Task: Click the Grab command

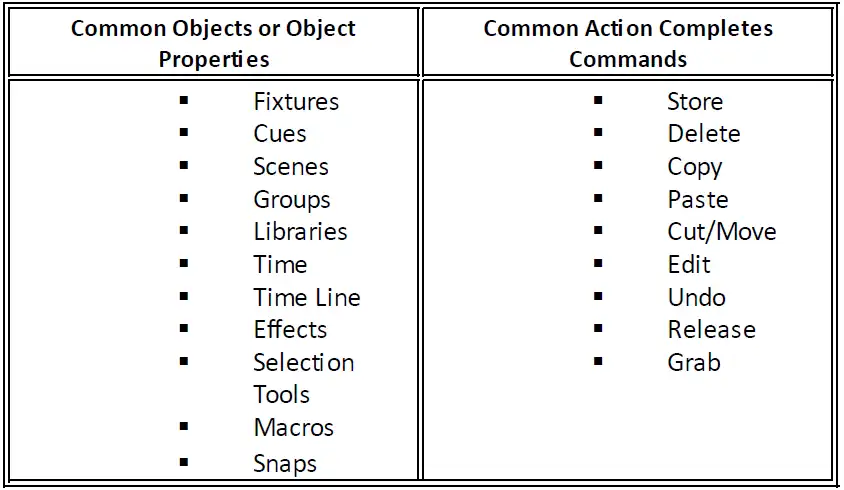Action: pos(694,363)
